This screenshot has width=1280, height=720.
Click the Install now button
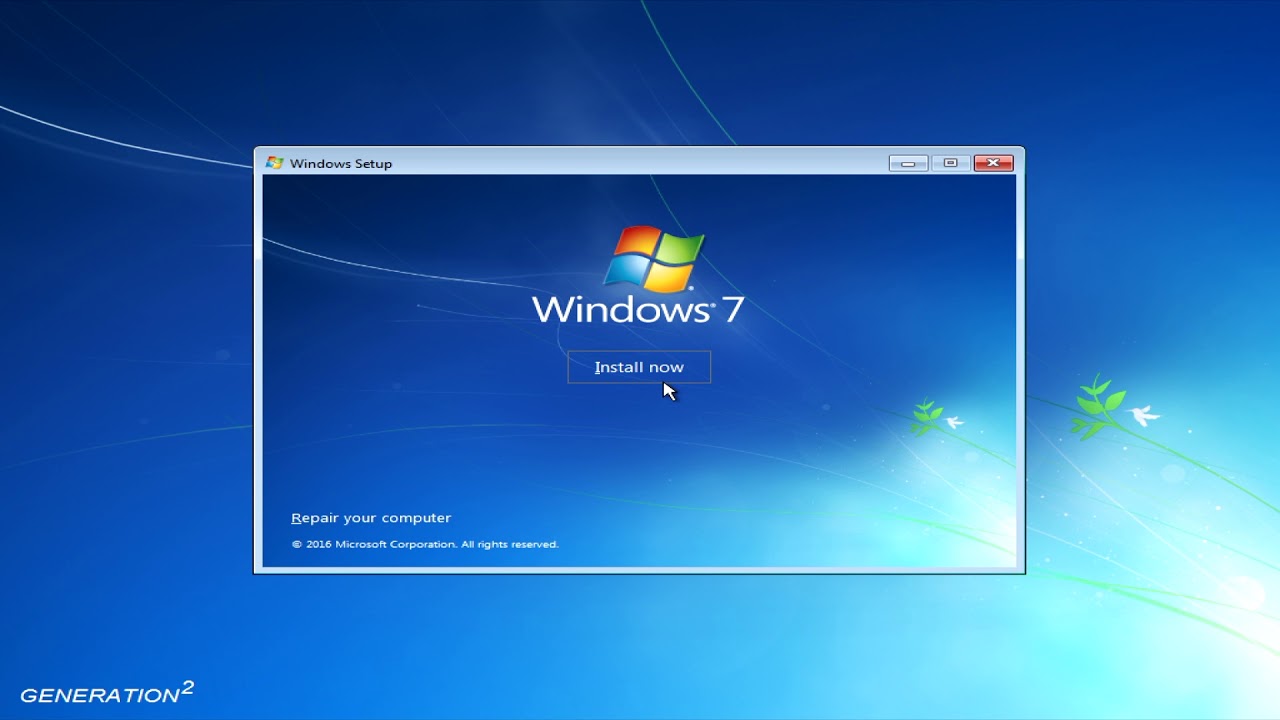pyautogui.click(x=639, y=367)
